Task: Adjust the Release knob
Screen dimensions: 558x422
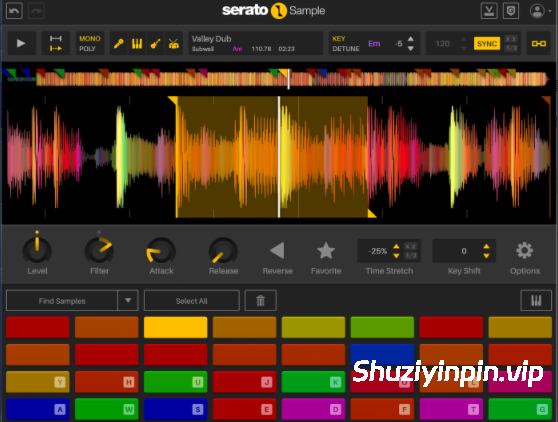Action: pyautogui.click(x=223, y=250)
